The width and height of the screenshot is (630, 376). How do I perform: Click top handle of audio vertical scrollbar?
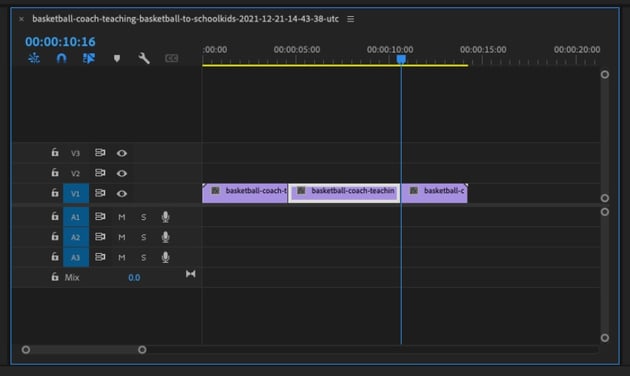[x=605, y=212]
